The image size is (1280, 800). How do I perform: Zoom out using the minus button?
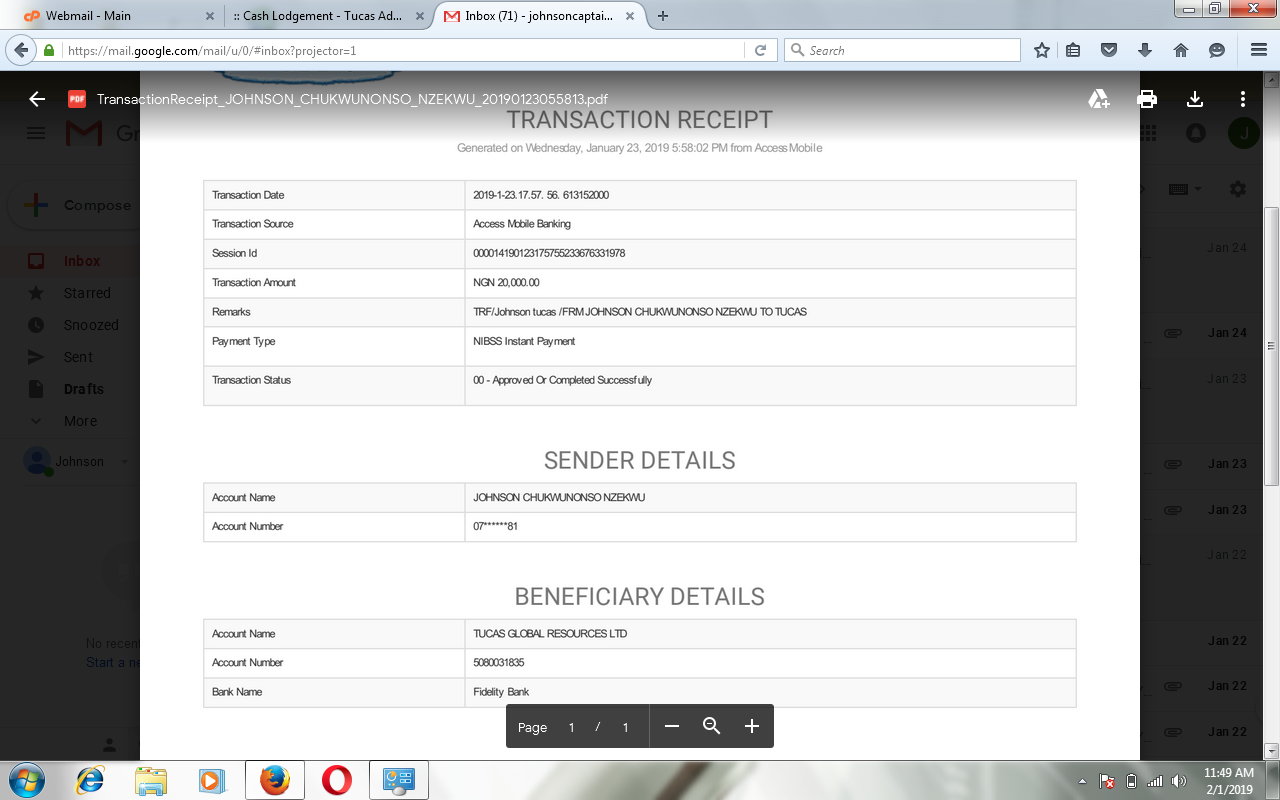[x=672, y=727]
